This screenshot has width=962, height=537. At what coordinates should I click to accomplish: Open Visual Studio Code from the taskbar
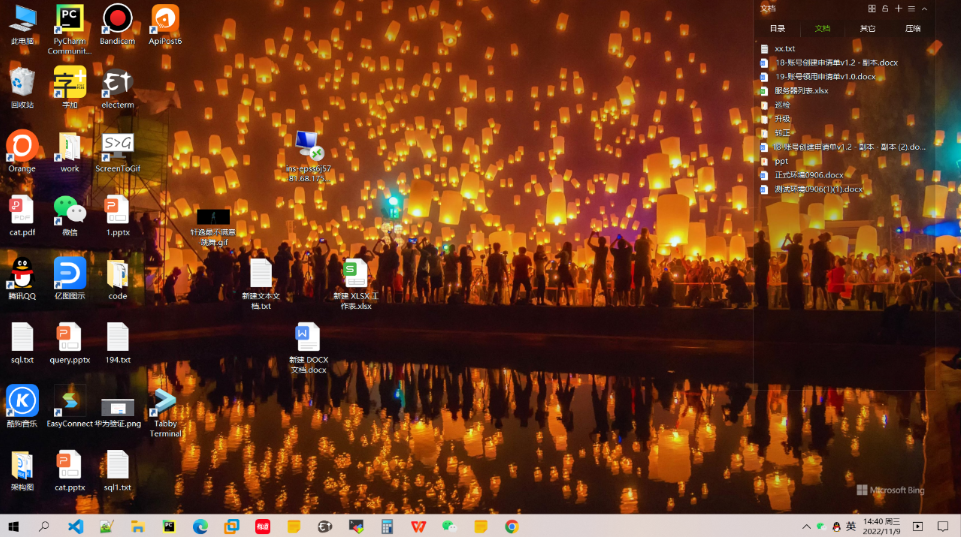[75, 526]
